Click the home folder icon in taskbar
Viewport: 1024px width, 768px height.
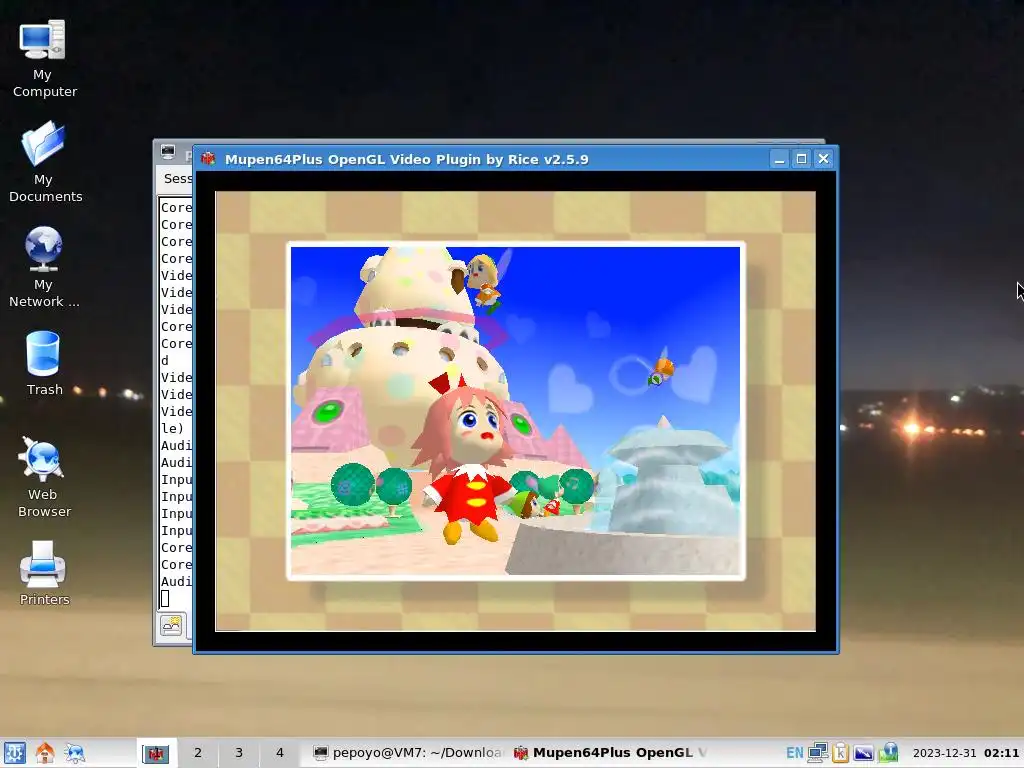[x=44, y=753]
